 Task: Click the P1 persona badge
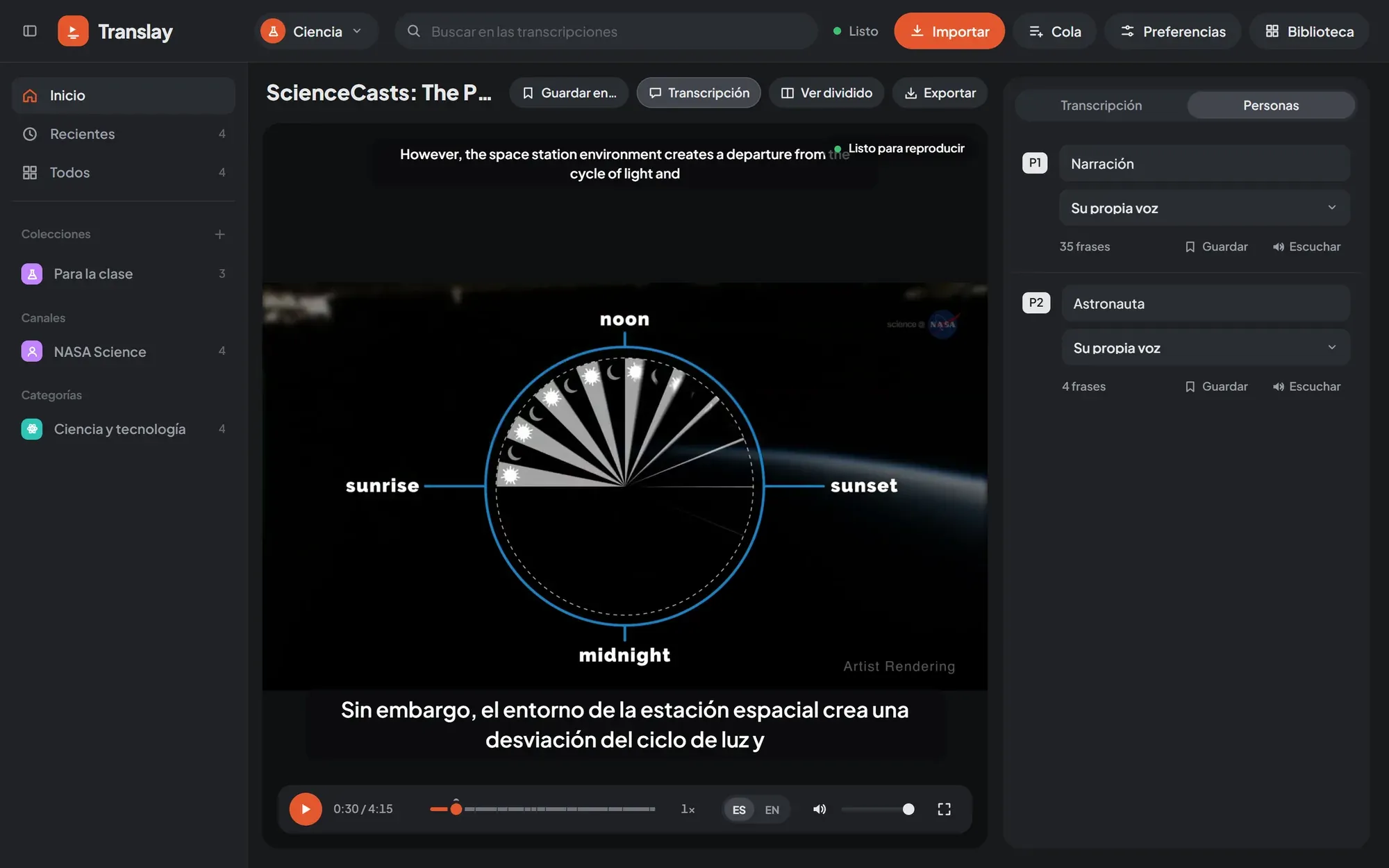pos(1035,163)
